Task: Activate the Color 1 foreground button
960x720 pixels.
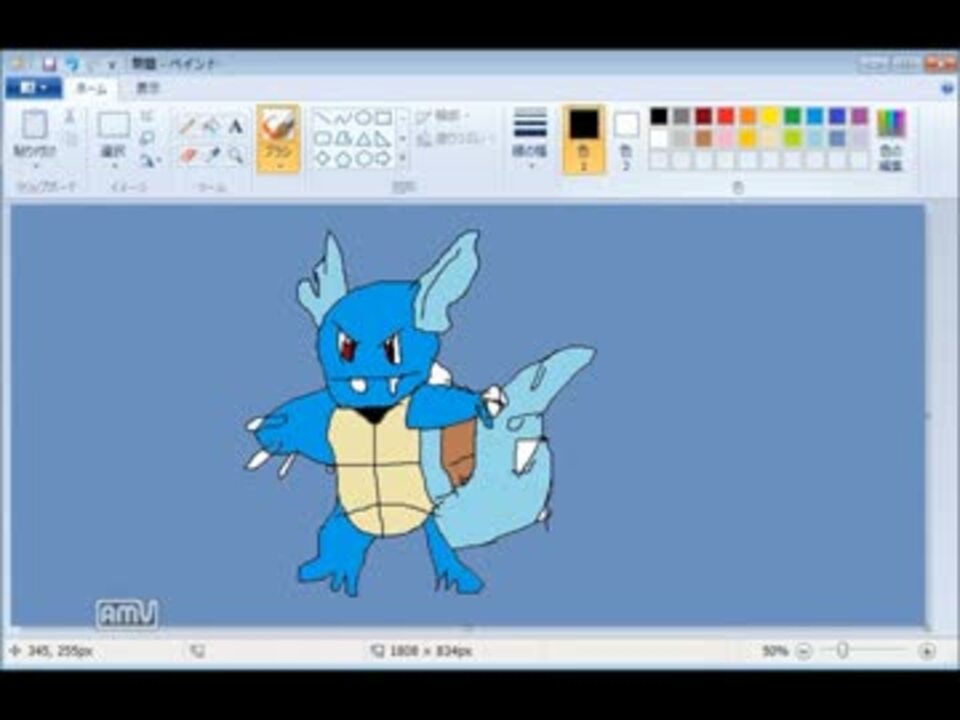Action: [583, 140]
